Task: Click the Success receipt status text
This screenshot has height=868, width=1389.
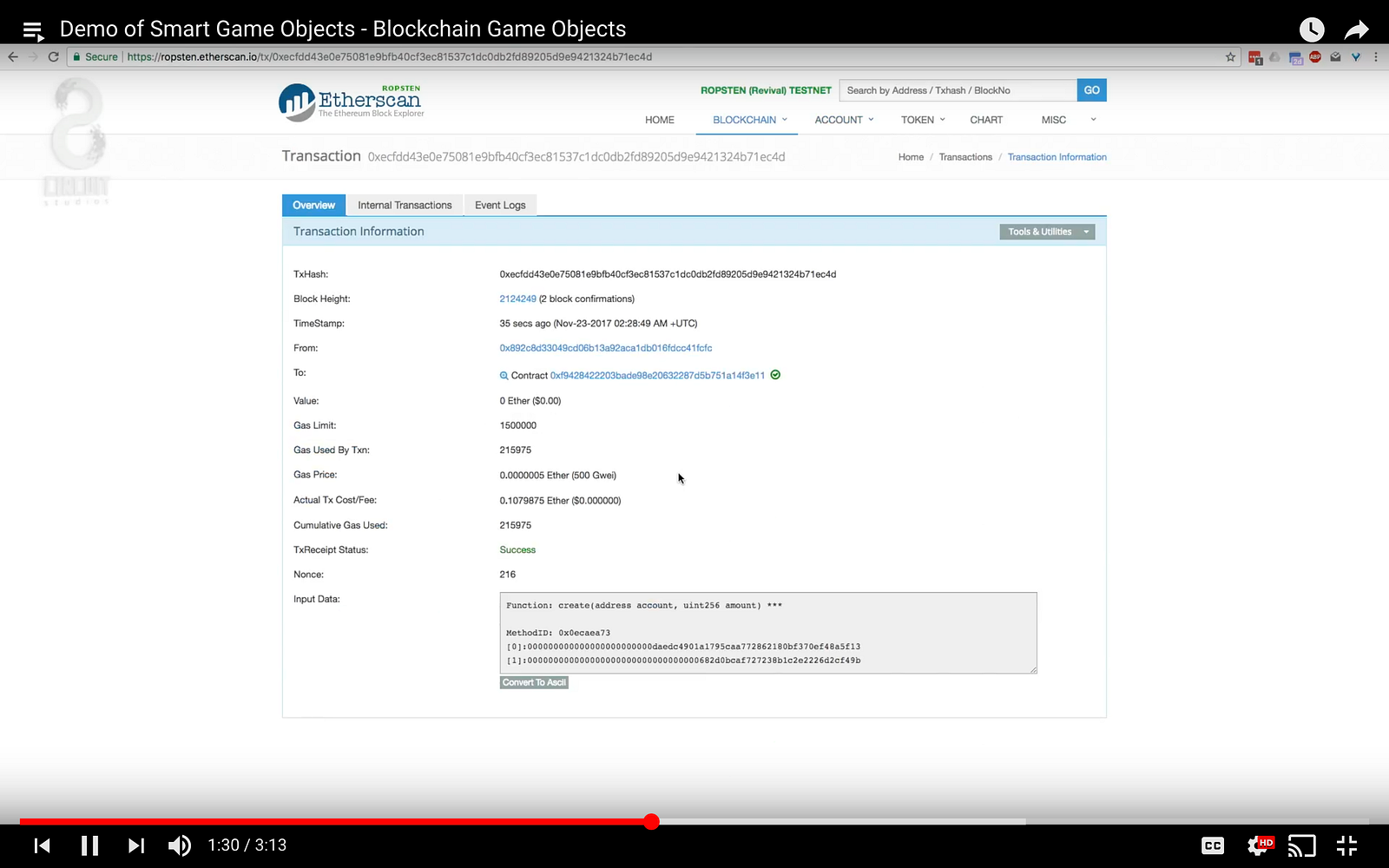Action: coord(517,550)
